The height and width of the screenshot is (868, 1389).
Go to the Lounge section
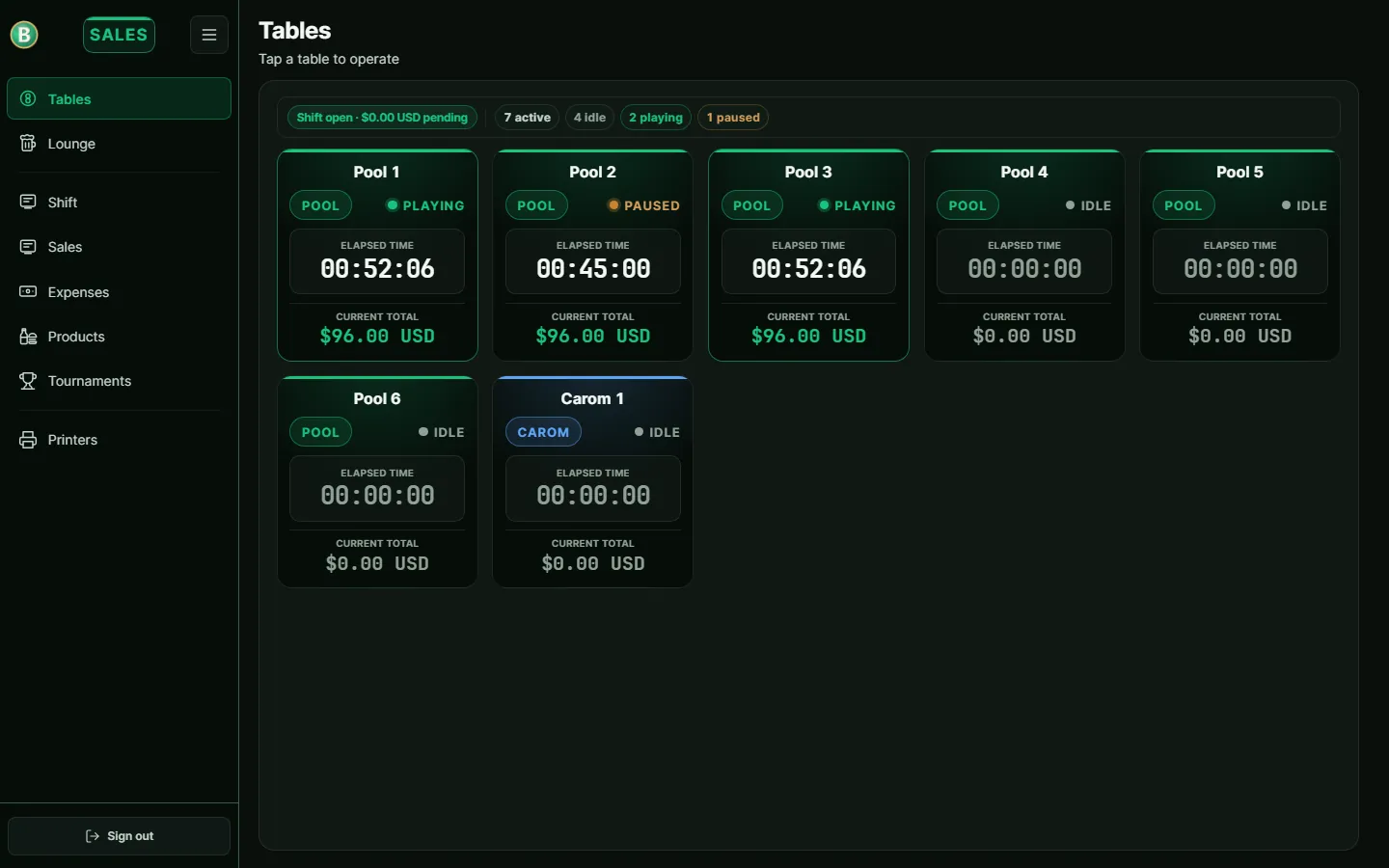[119, 144]
